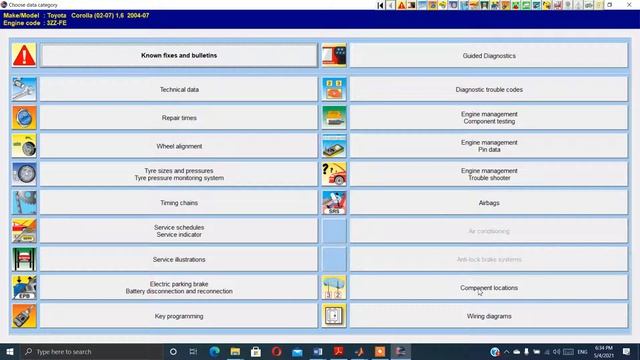Select Engine management Component testing
Viewport: 640px width, 360px height.
point(489,118)
